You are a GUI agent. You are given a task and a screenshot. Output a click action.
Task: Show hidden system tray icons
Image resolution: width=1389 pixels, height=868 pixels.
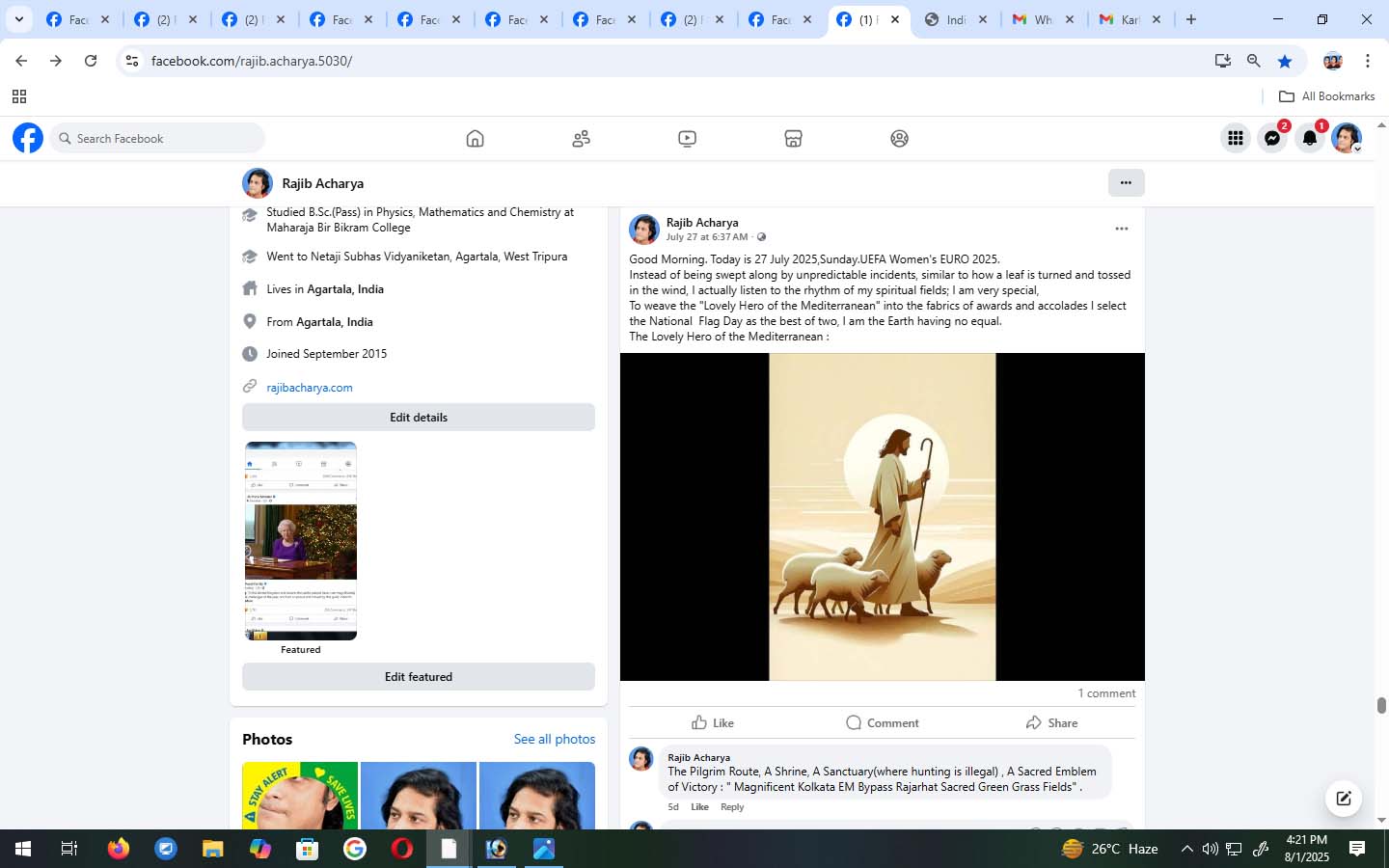point(1186,849)
